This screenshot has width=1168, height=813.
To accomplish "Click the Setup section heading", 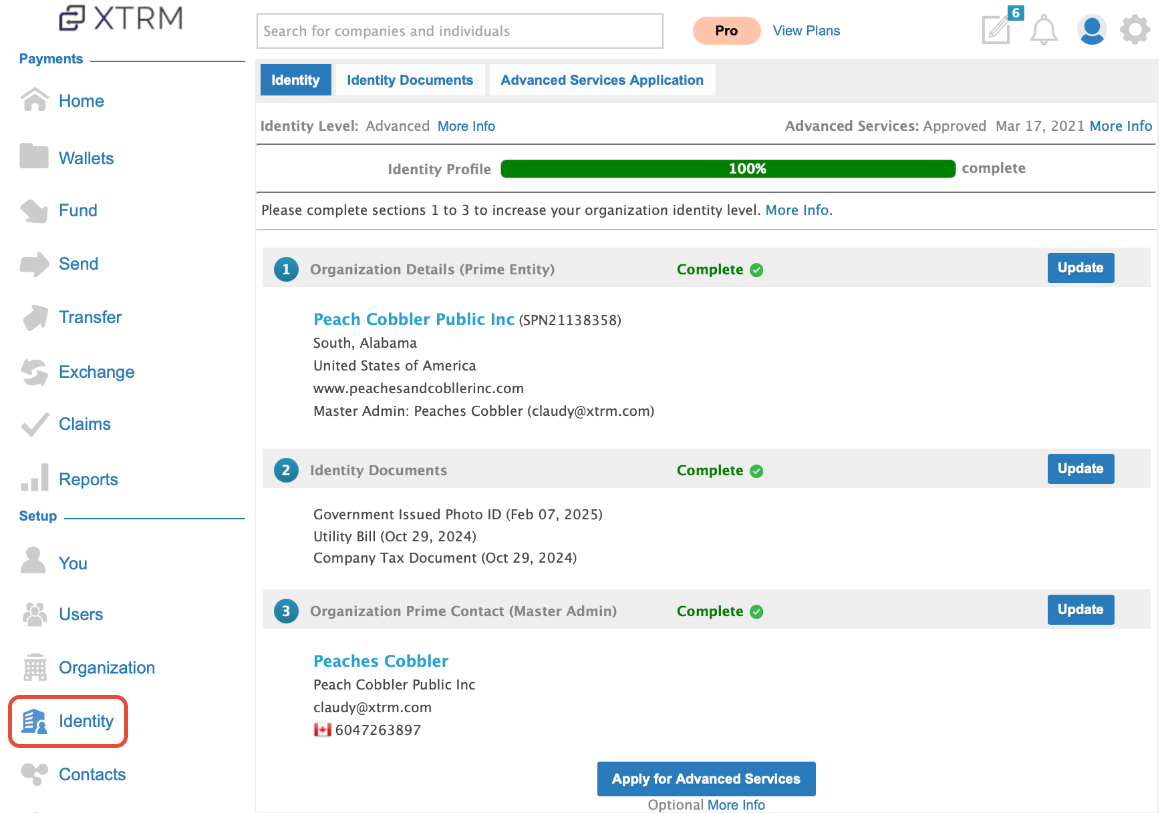I will pyautogui.click(x=38, y=516).
